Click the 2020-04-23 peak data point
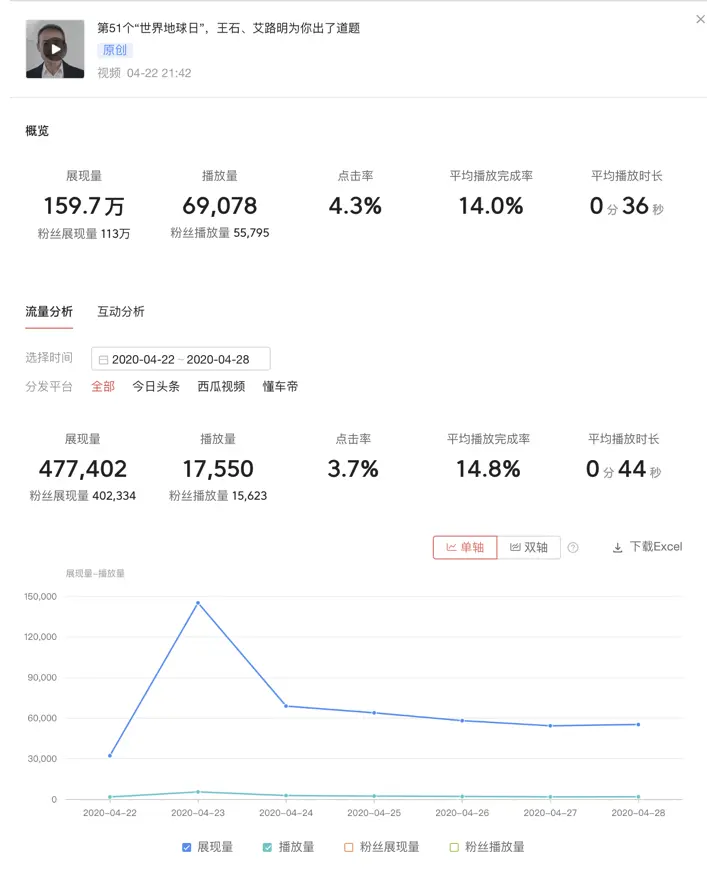707x879 pixels. 198,603
